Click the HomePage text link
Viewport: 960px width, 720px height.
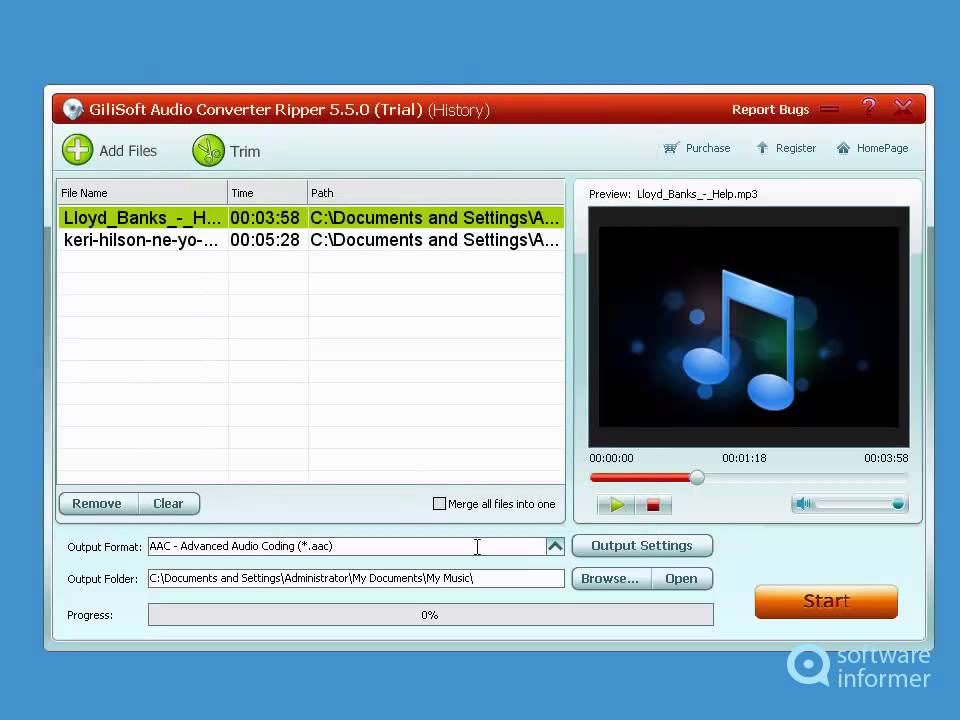(882, 148)
